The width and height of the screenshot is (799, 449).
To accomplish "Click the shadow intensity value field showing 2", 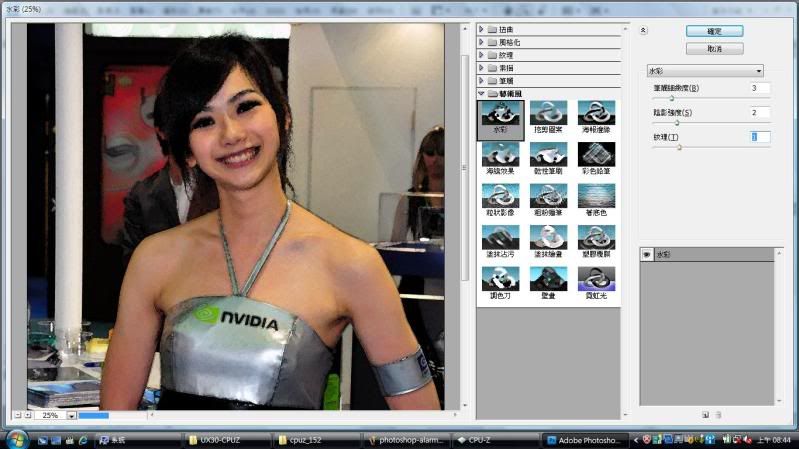I will [759, 113].
